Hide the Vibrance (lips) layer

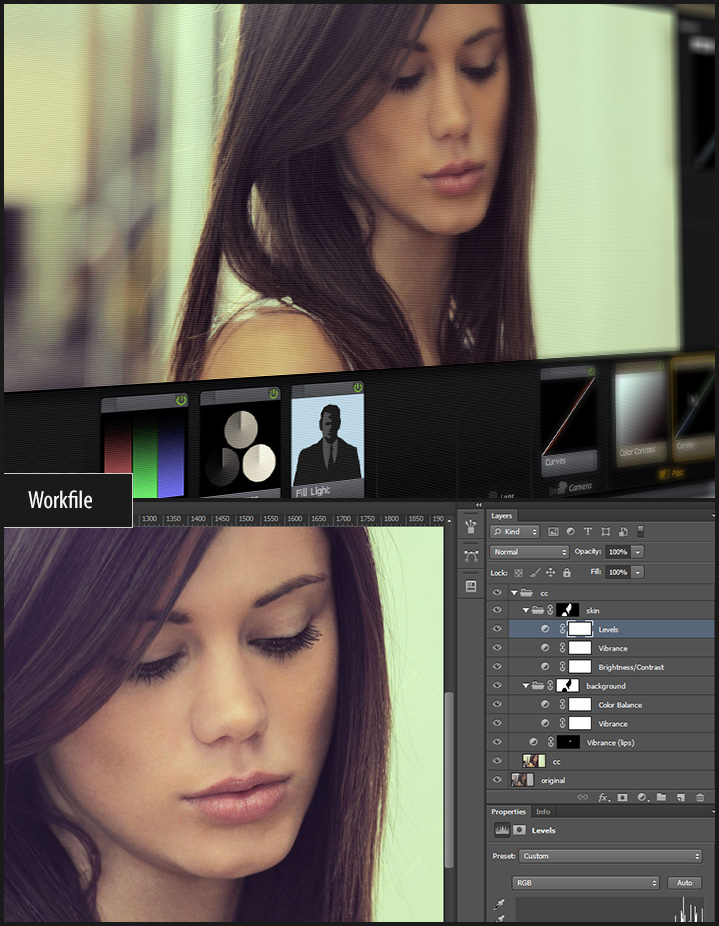pos(497,742)
